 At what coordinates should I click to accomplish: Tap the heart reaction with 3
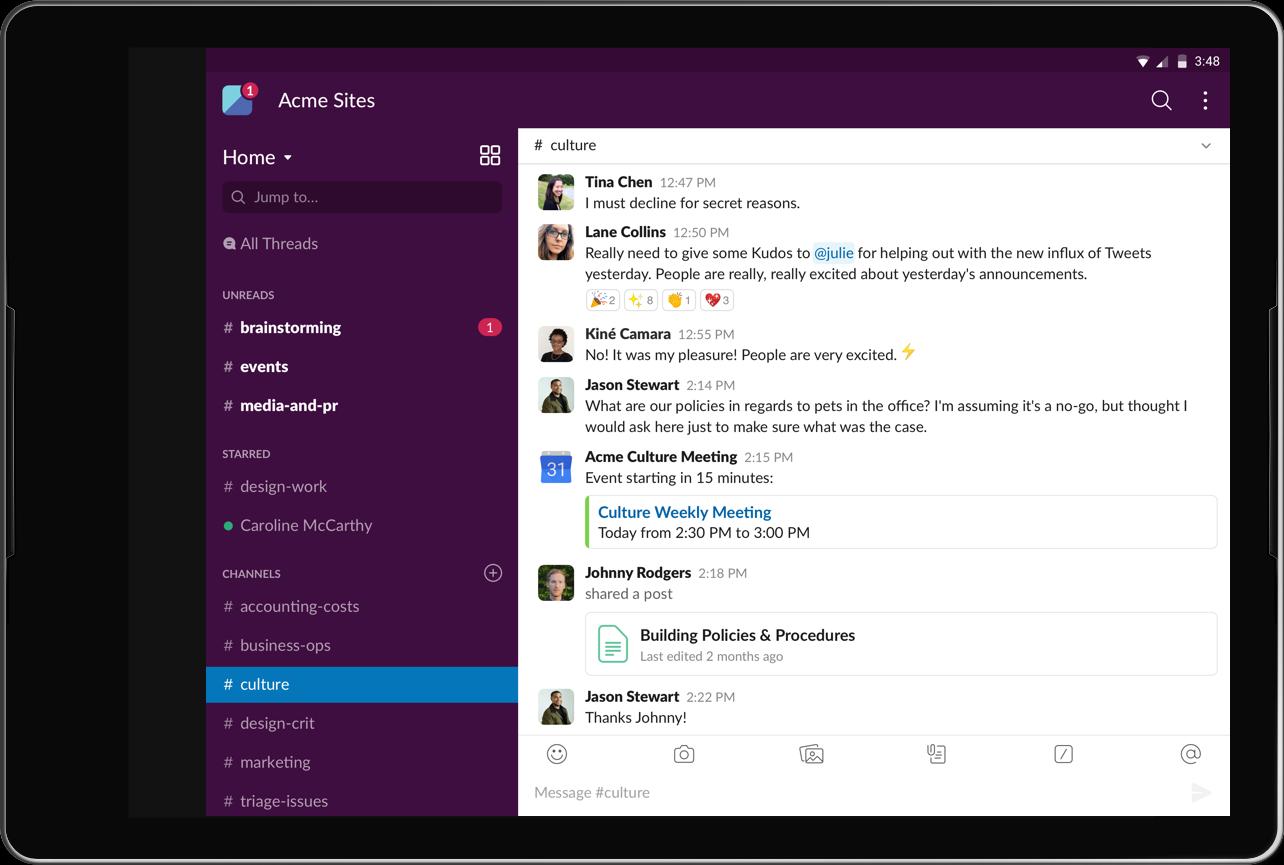[x=717, y=300]
